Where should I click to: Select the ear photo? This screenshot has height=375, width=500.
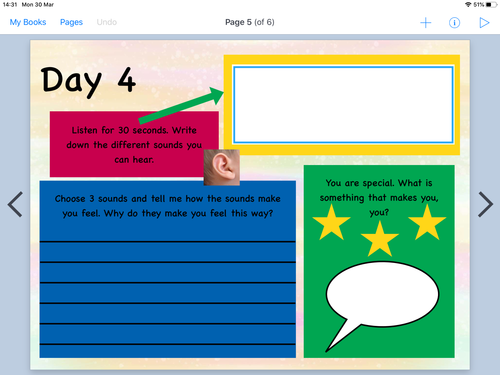[222, 167]
